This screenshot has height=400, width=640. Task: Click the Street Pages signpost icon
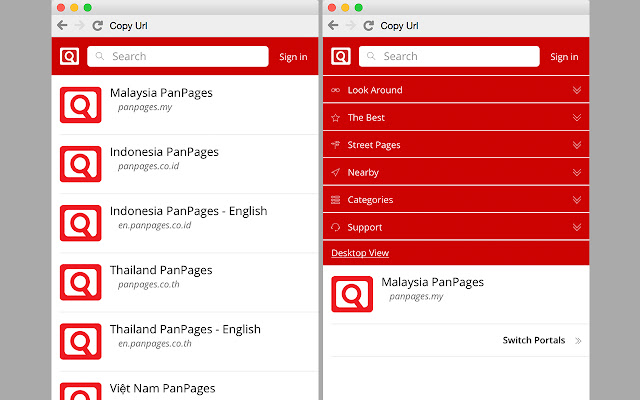point(336,145)
